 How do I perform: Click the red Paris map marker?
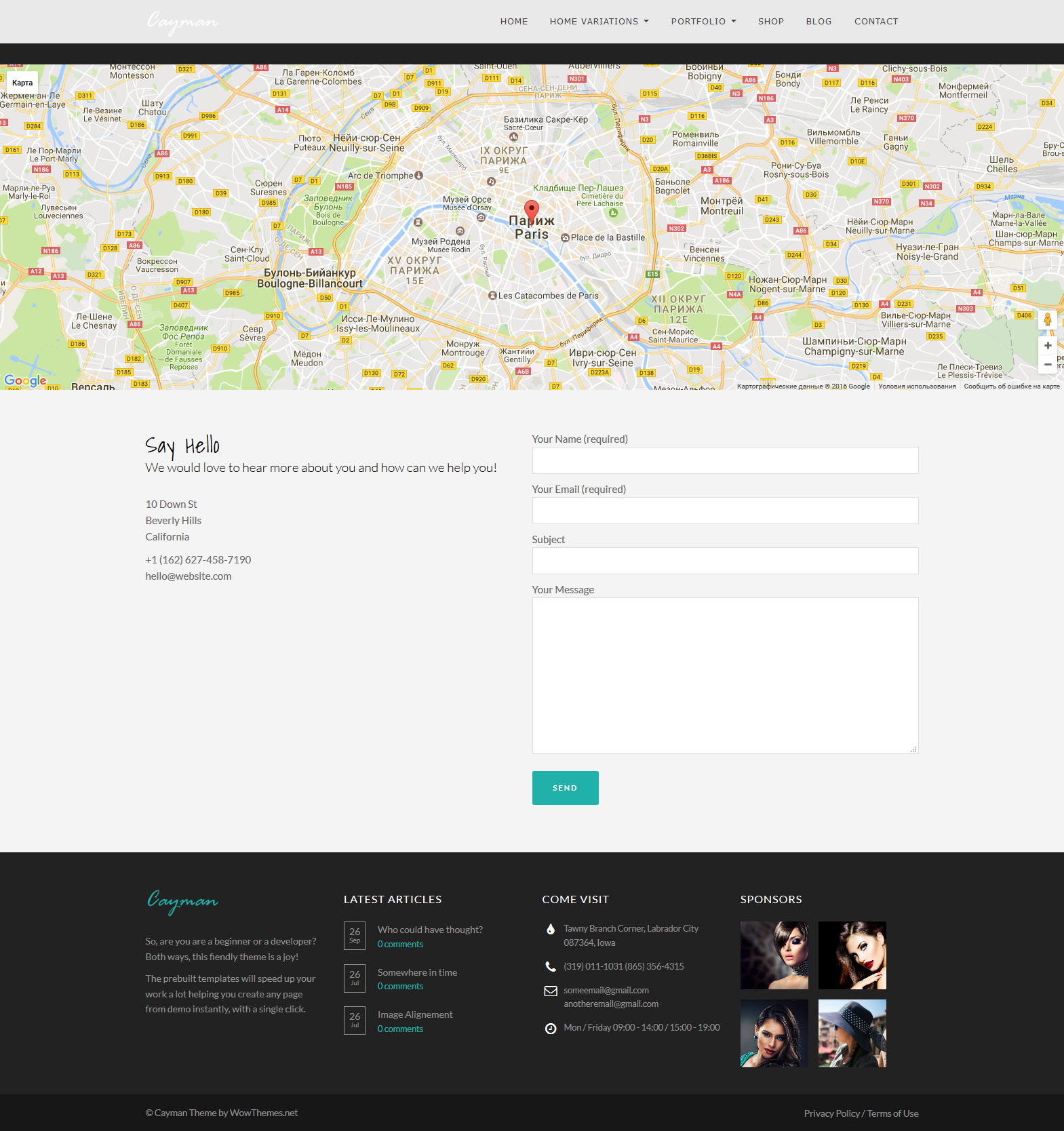click(532, 212)
